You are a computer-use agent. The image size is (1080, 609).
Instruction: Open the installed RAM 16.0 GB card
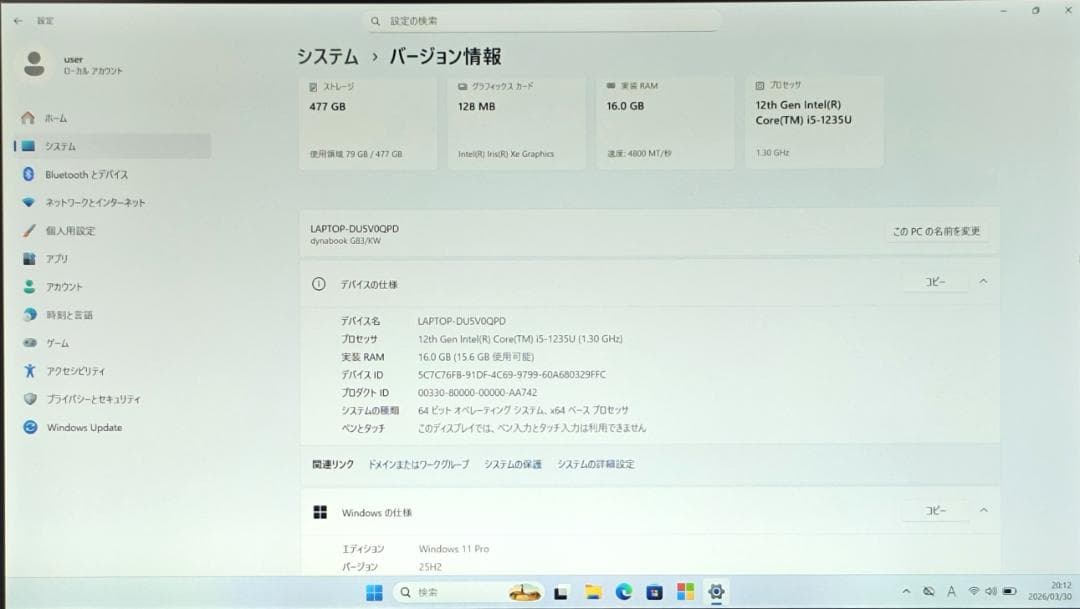pos(665,121)
